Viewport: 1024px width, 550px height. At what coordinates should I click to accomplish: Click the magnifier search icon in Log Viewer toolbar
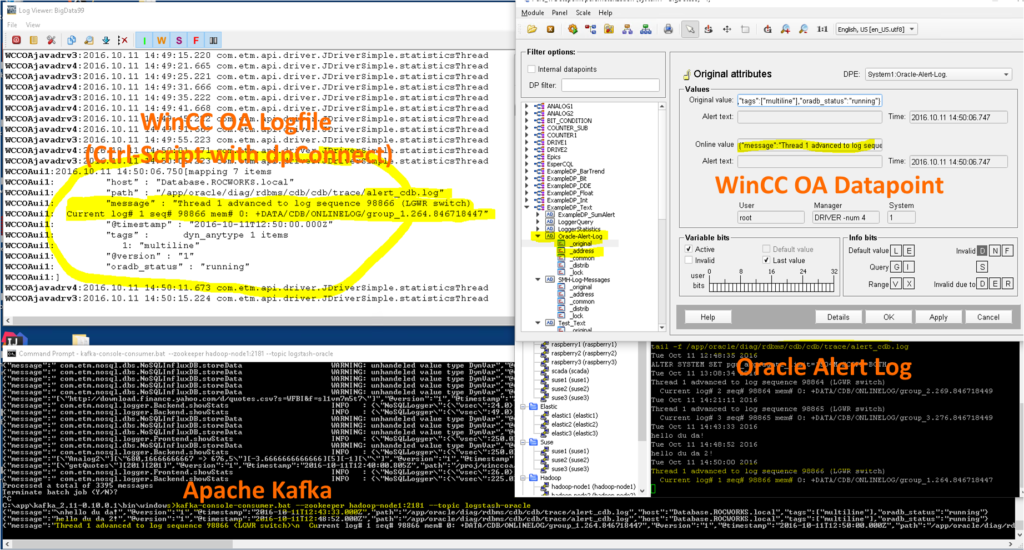tap(89, 40)
